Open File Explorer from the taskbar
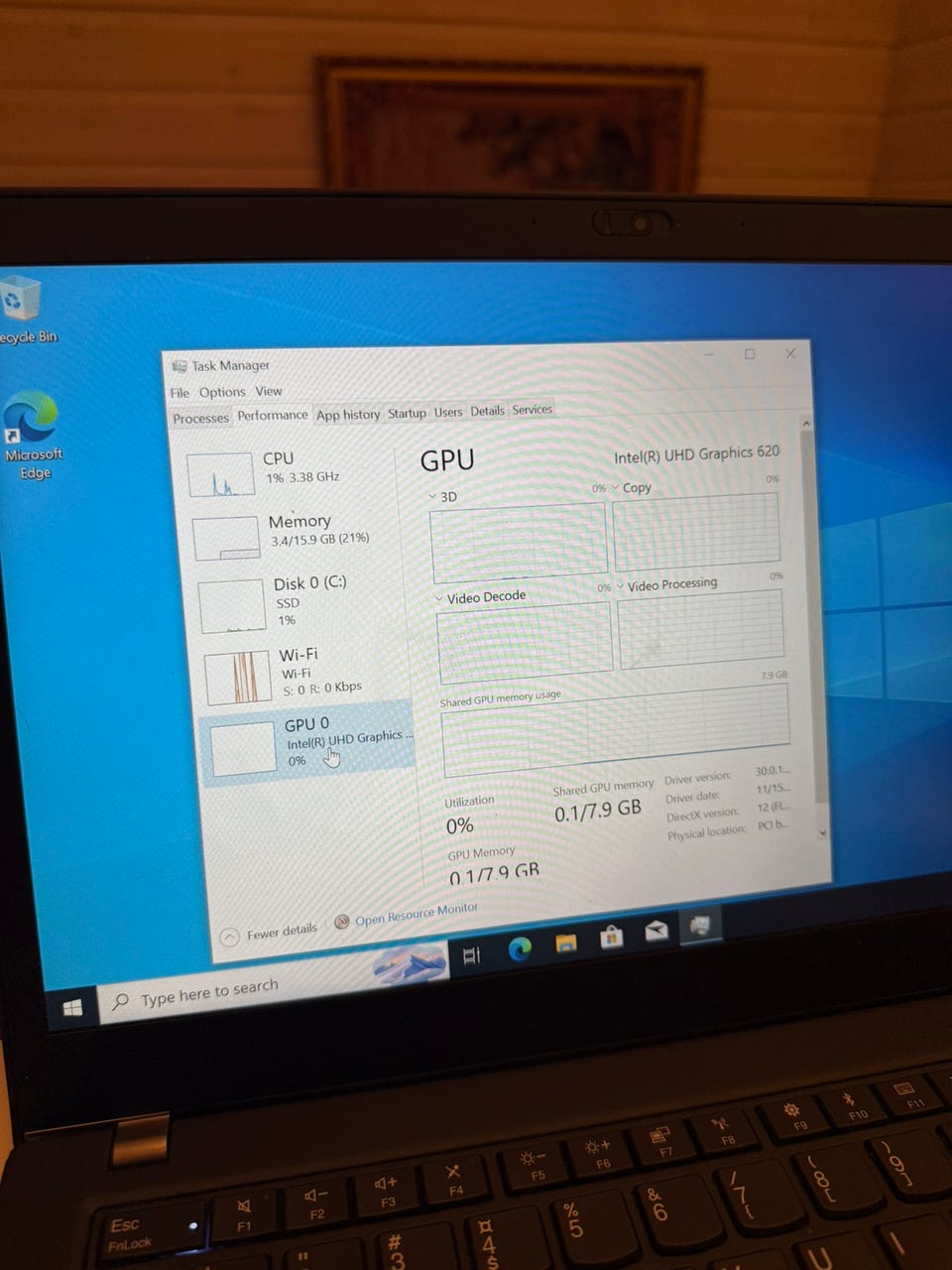The height and width of the screenshot is (1270, 952). pyautogui.click(x=566, y=943)
